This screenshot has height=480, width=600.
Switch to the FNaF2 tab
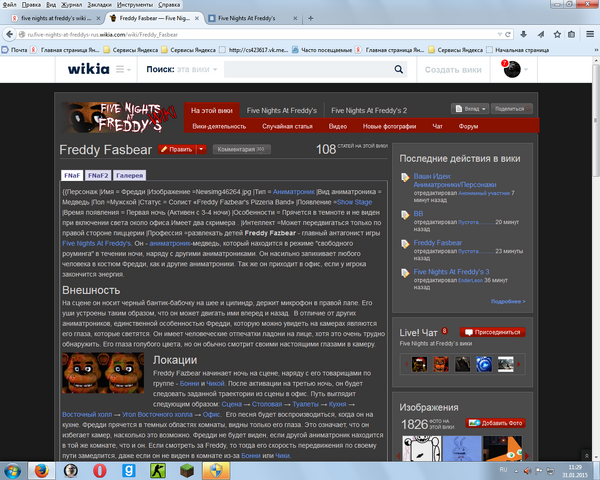point(98,175)
